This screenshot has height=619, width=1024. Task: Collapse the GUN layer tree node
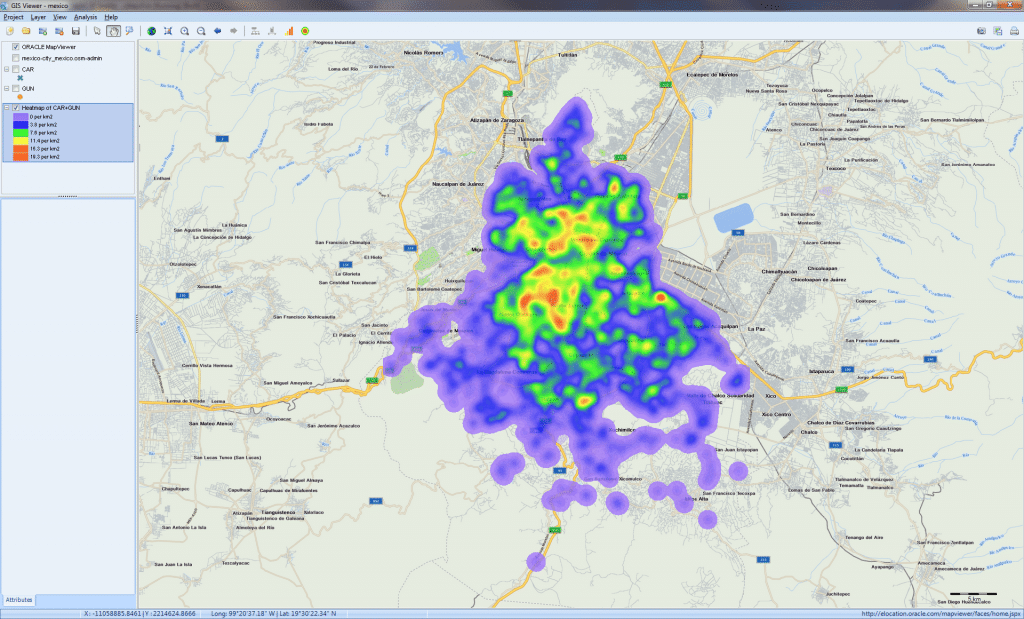(x=7, y=88)
